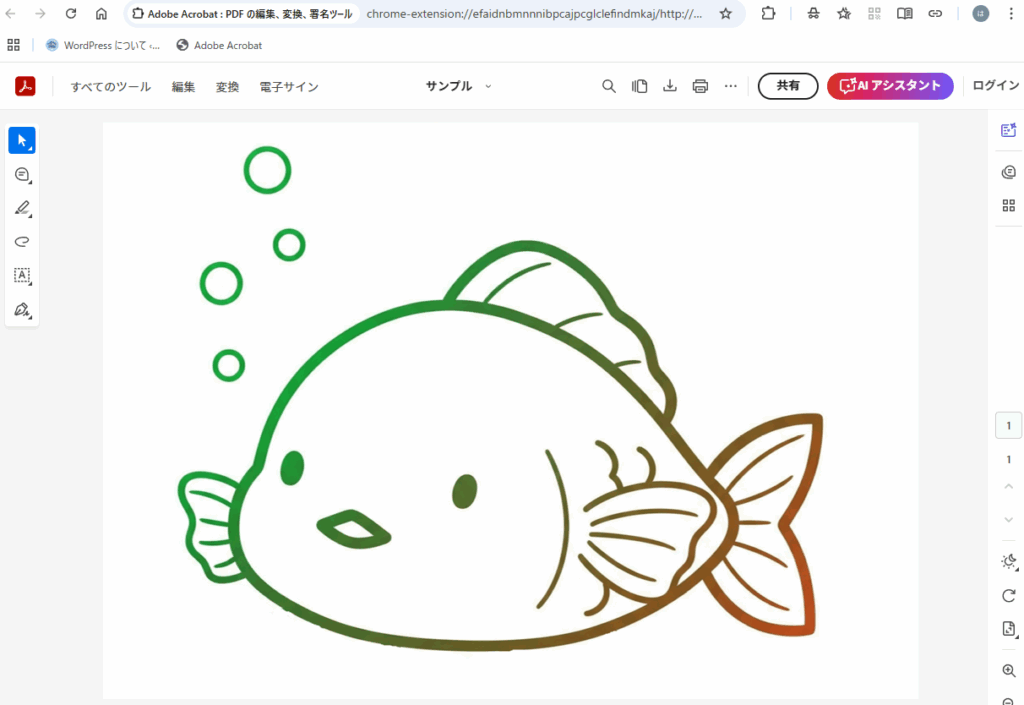Viewport: 1024px width, 705px height.
Task: Launch the AI アシスタント button
Action: (890, 86)
